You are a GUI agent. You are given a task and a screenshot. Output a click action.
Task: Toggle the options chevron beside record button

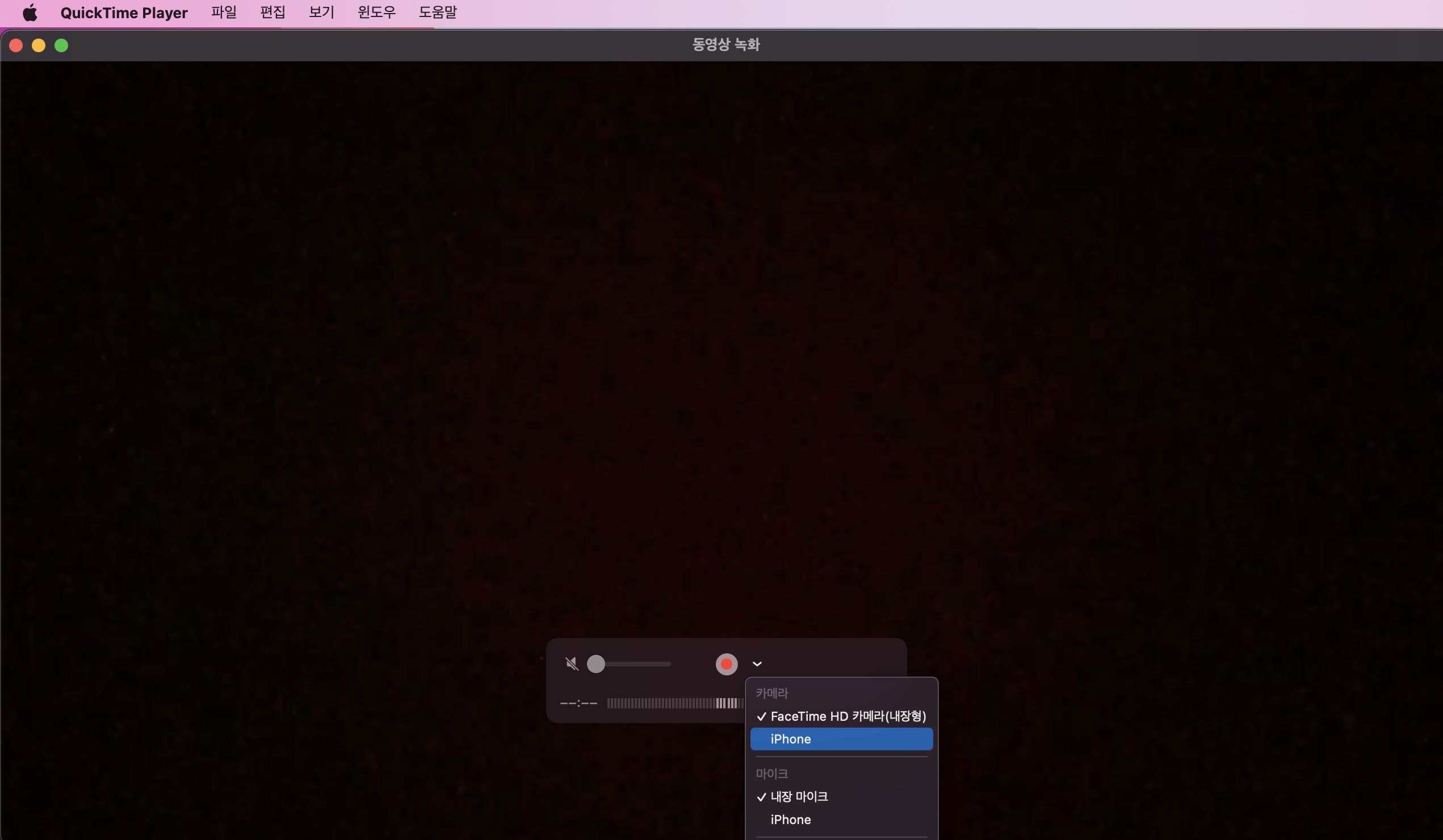(x=757, y=664)
